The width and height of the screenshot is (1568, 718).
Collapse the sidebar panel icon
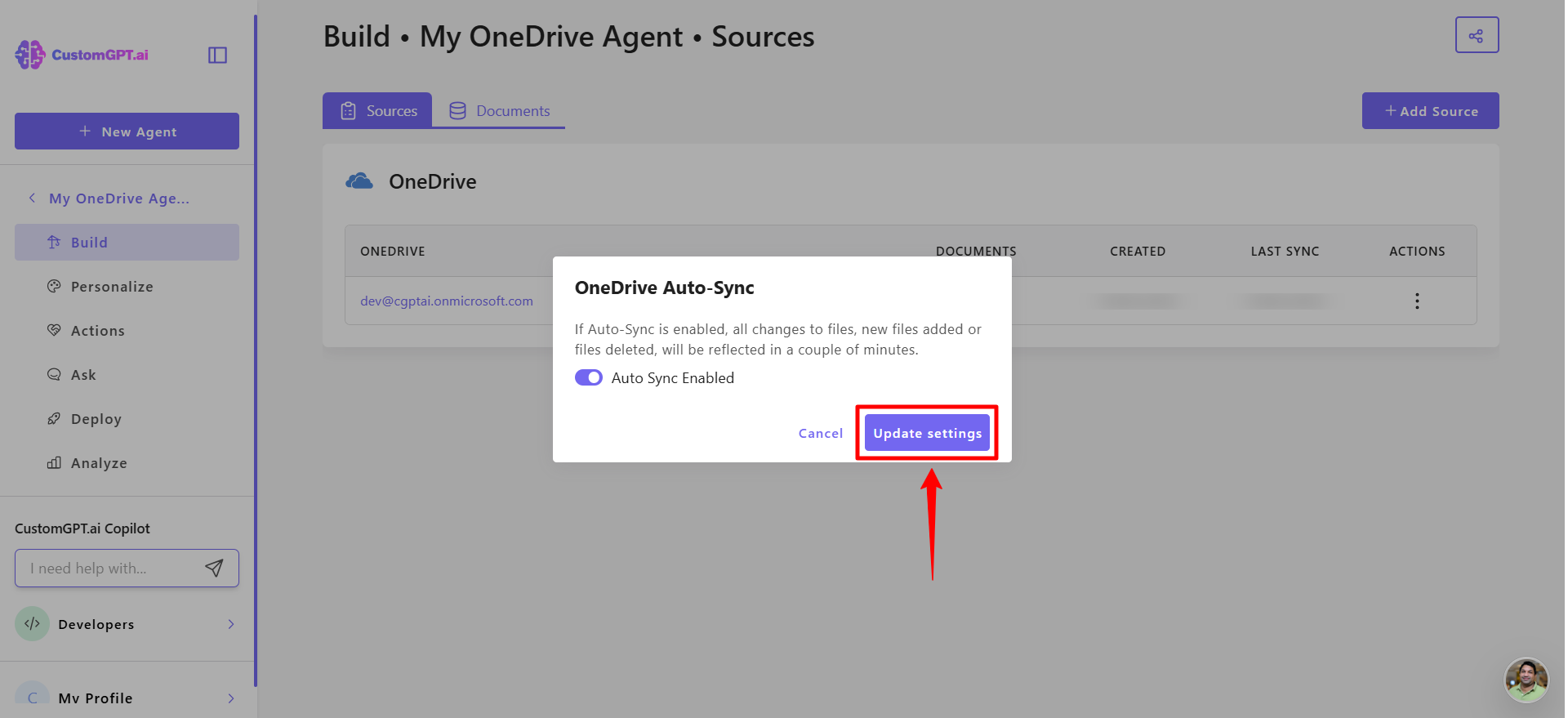217,55
